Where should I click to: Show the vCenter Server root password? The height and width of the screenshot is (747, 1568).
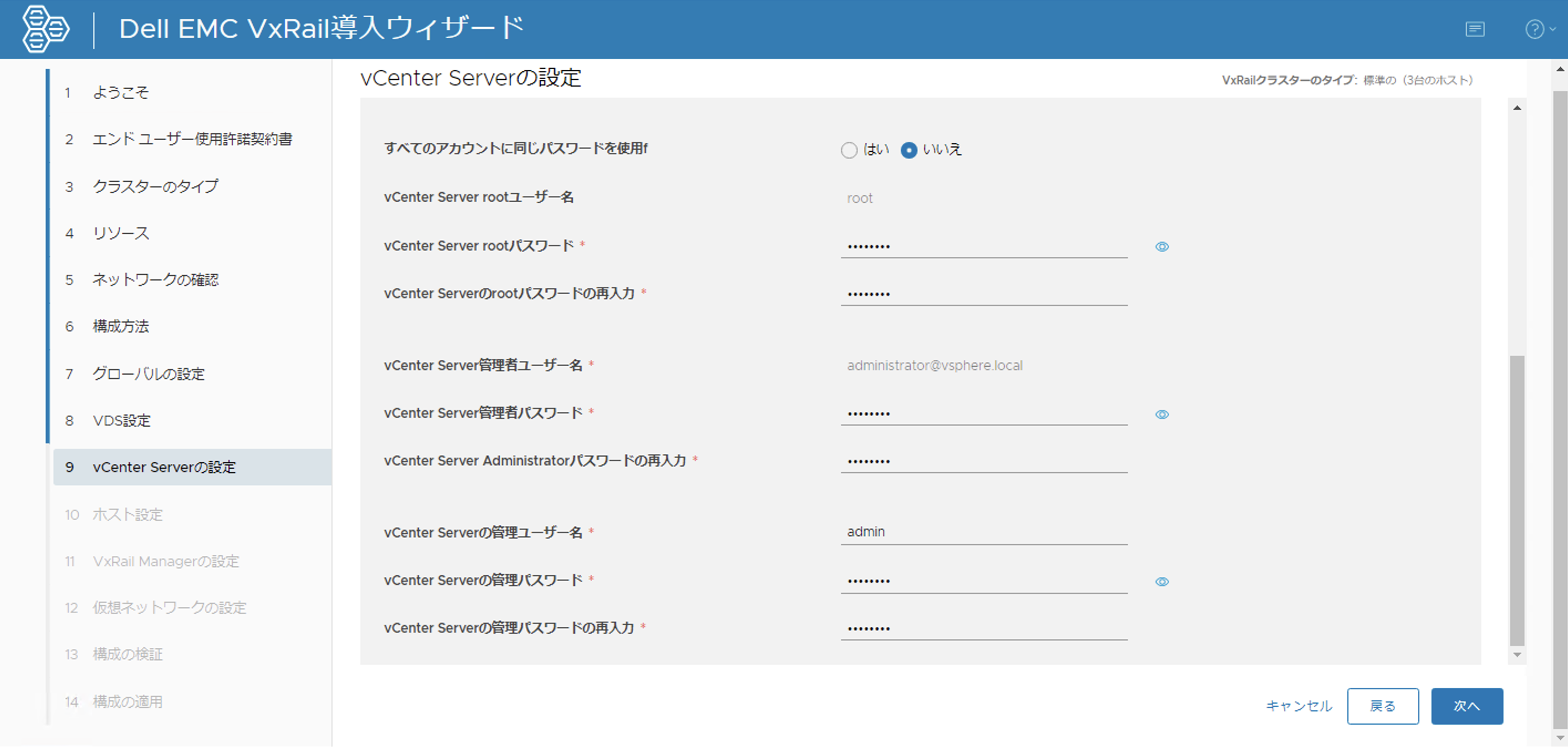coord(1161,247)
